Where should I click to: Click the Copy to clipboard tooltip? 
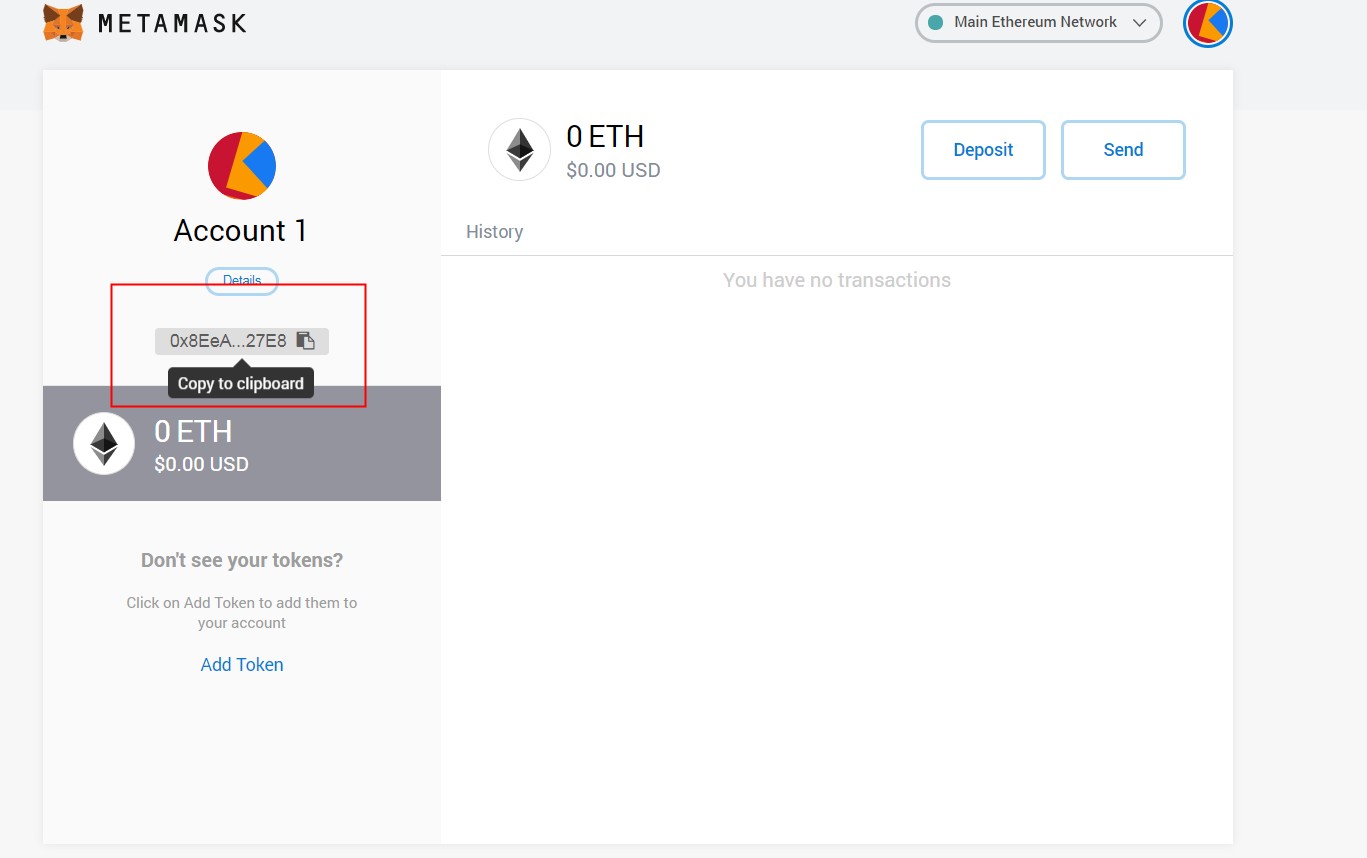[x=241, y=384]
